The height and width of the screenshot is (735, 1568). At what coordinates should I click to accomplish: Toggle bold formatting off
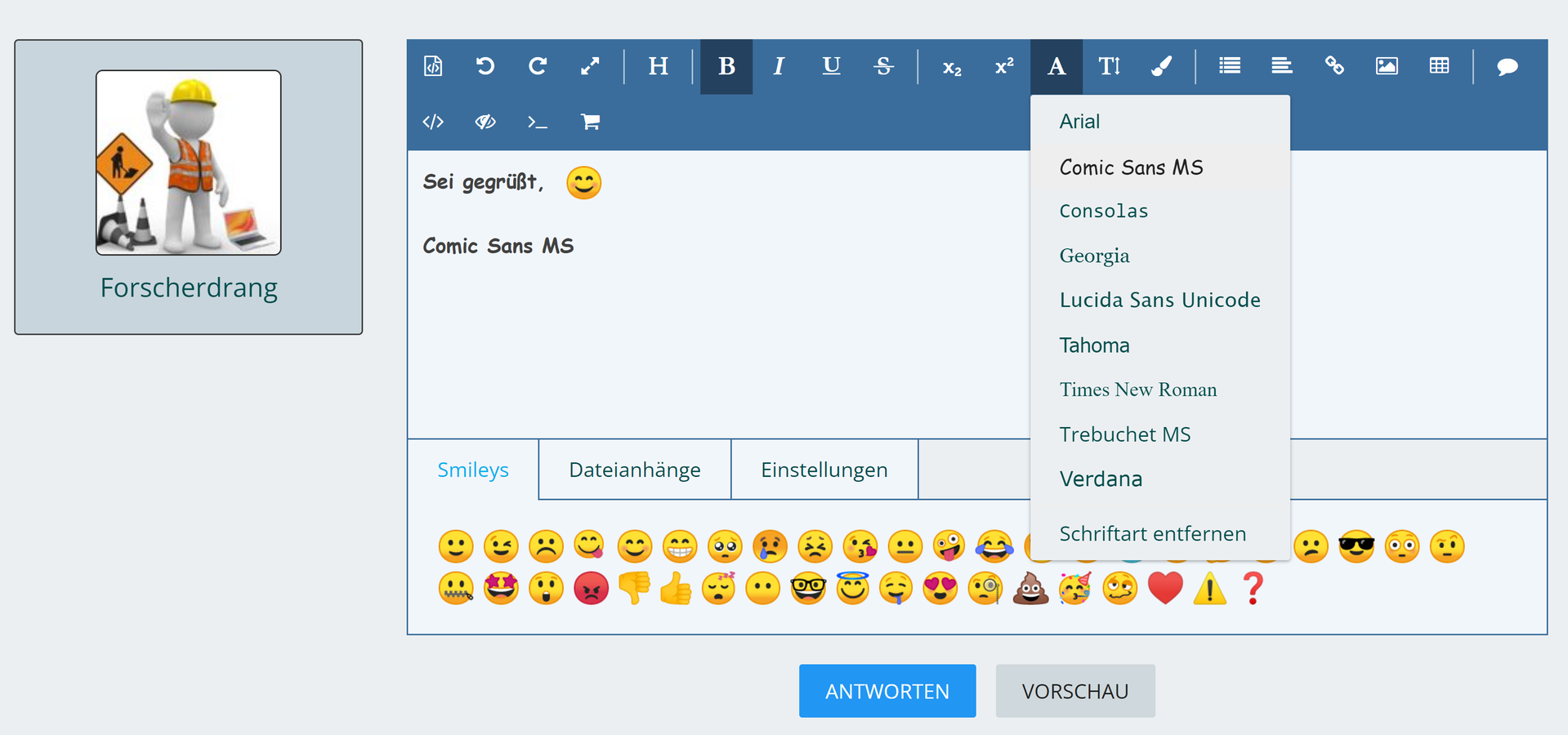pos(726,66)
